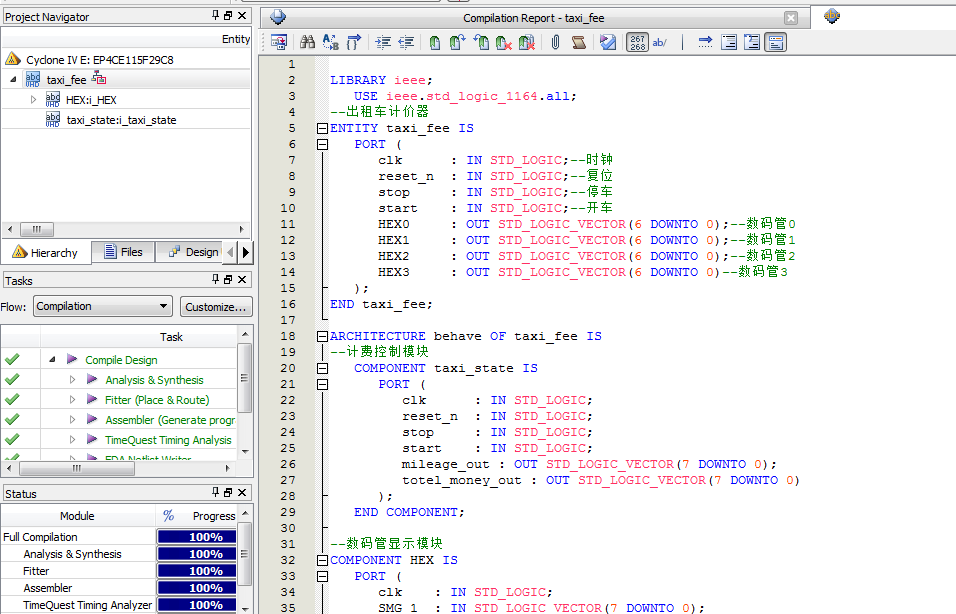Collapse the ENTITY taxi_fee code fold box

(321, 128)
